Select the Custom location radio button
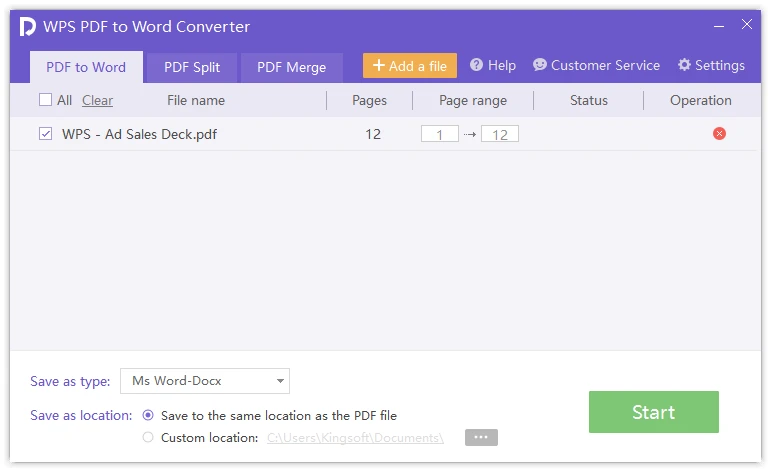Image resolution: width=771 pixels, height=472 pixels. tap(149, 437)
